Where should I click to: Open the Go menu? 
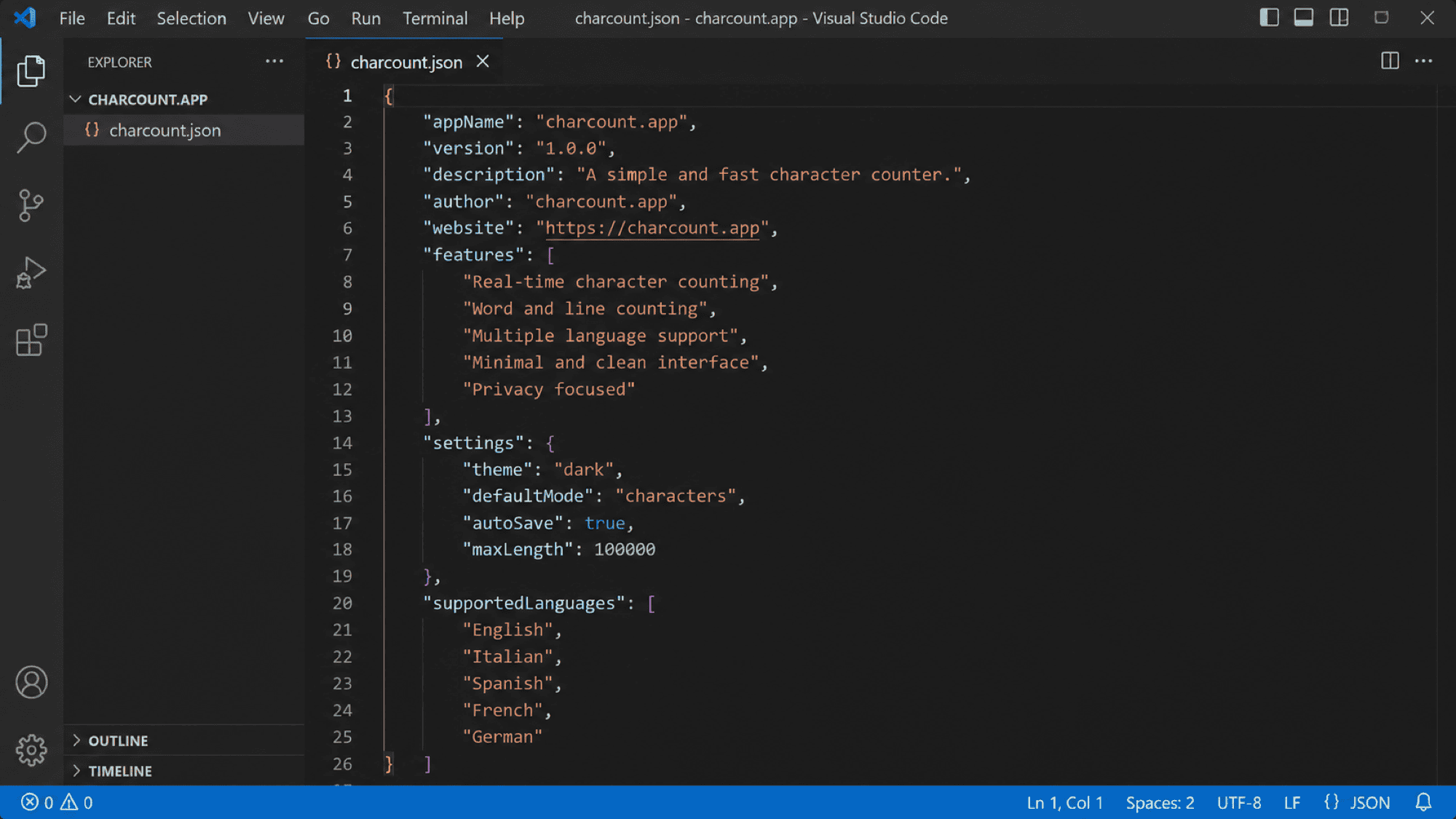point(318,18)
